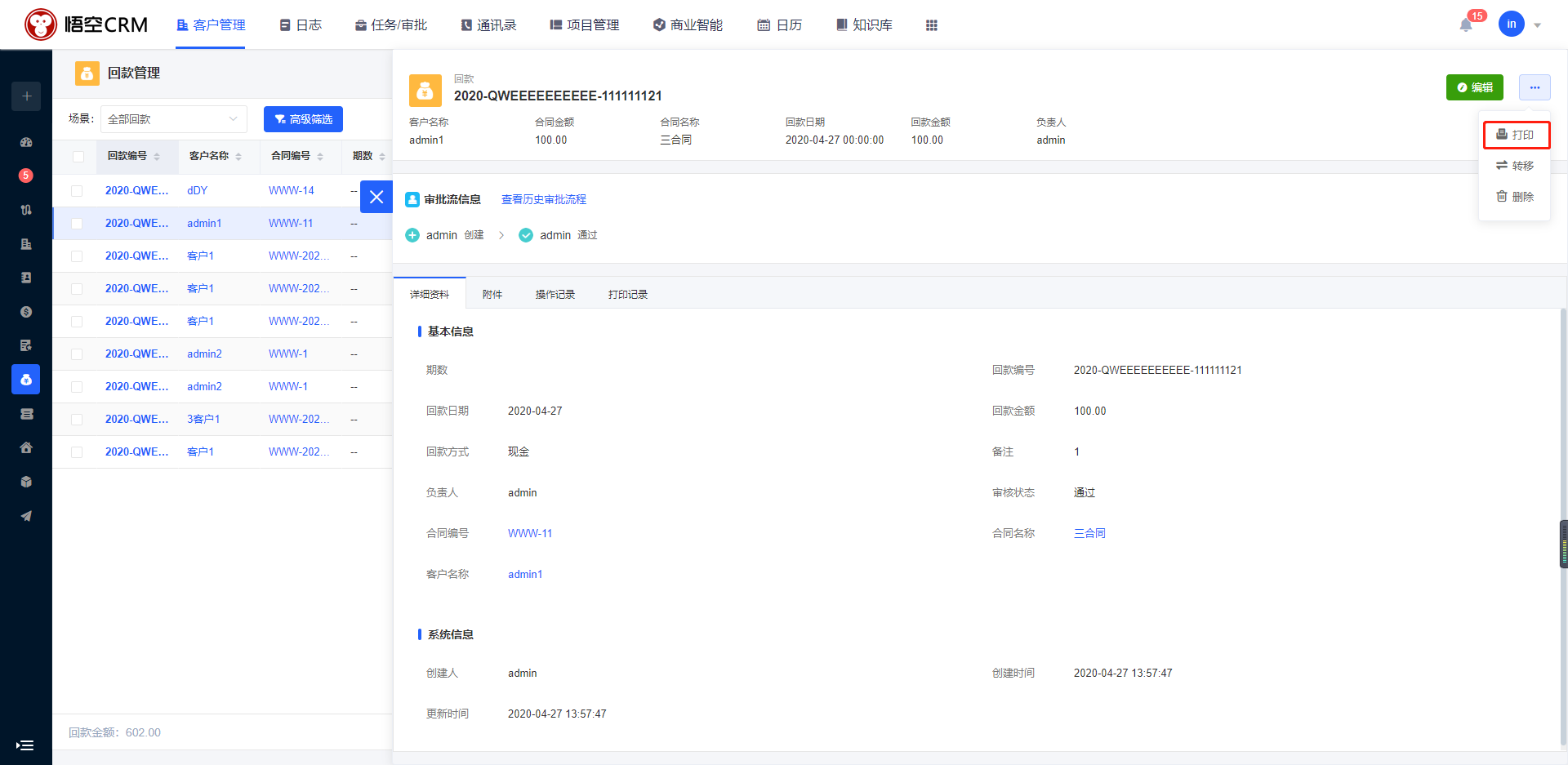Viewport: 1568px width, 765px height.
Task: Toggle the select-all checkbox in table header
Action: tap(78, 157)
